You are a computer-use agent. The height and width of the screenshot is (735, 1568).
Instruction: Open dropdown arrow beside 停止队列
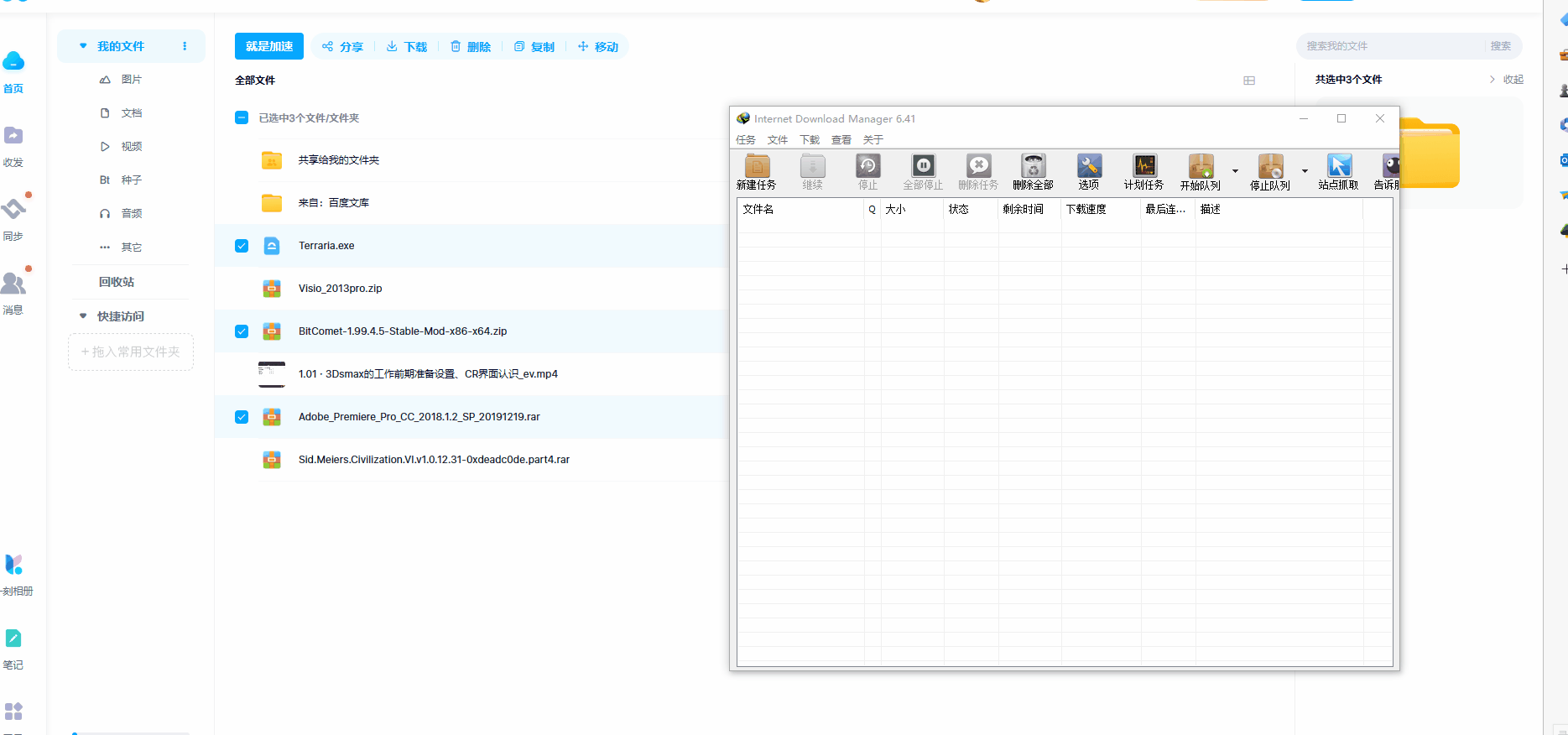coord(1305,171)
